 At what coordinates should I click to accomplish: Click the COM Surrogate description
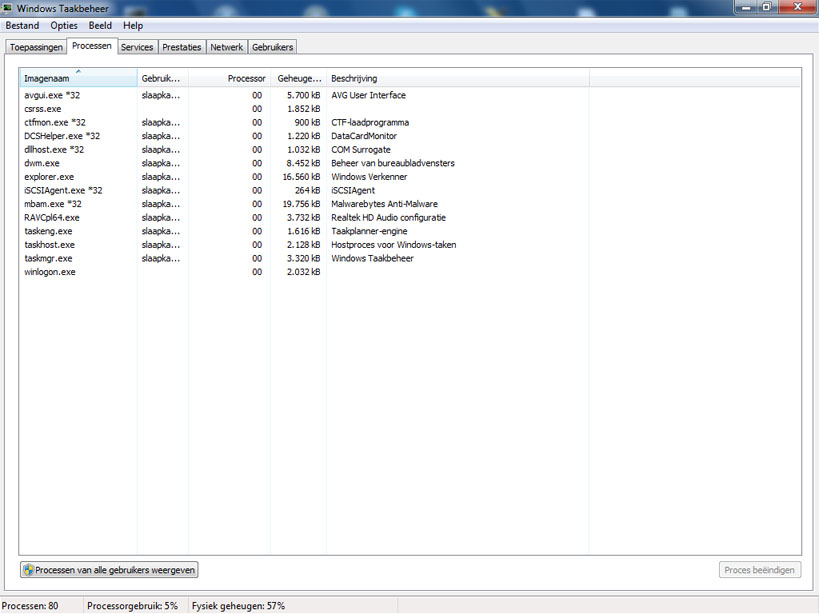point(361,149)
